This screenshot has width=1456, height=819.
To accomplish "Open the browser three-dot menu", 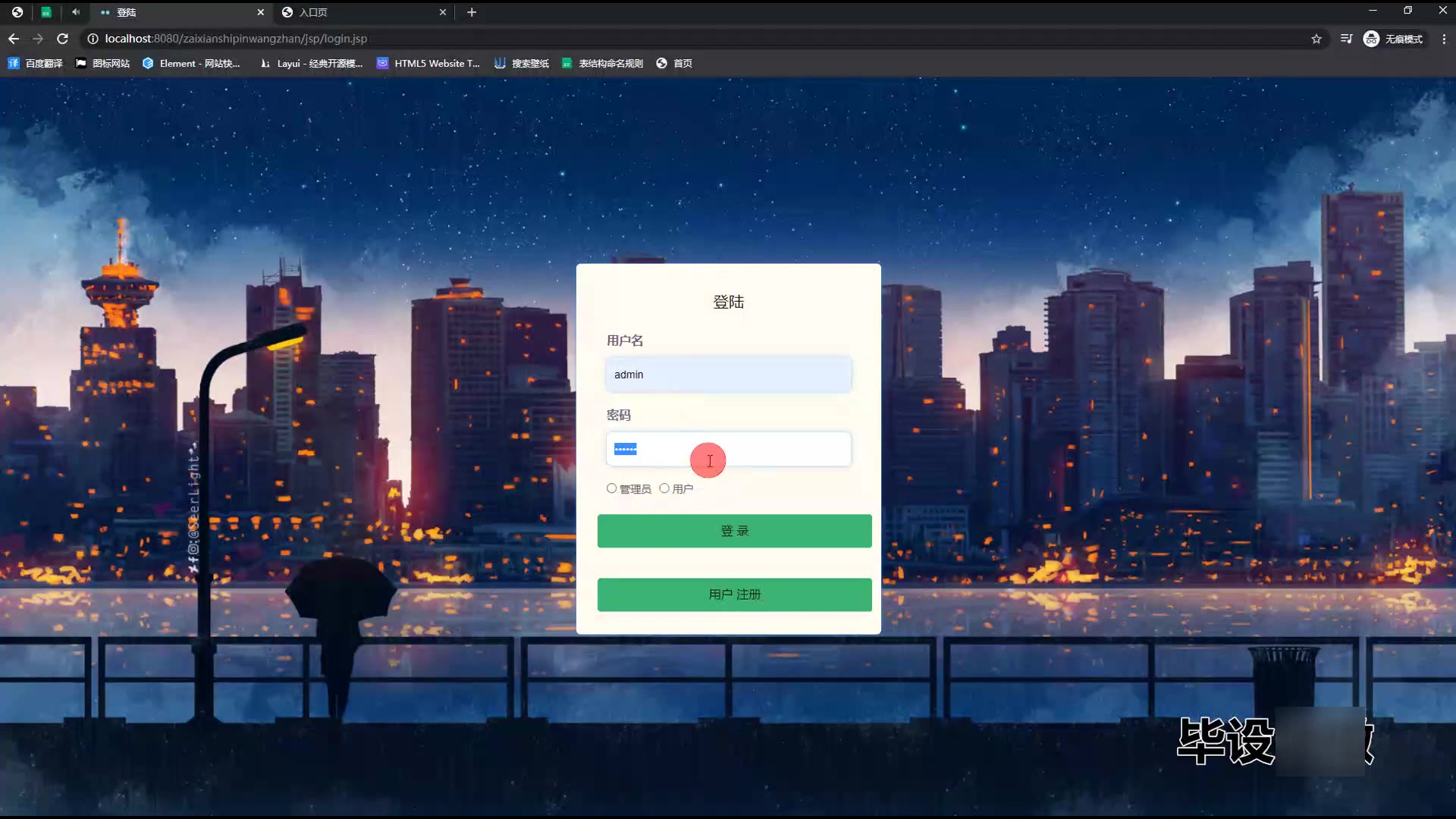I will click(x=1443, y=39).
